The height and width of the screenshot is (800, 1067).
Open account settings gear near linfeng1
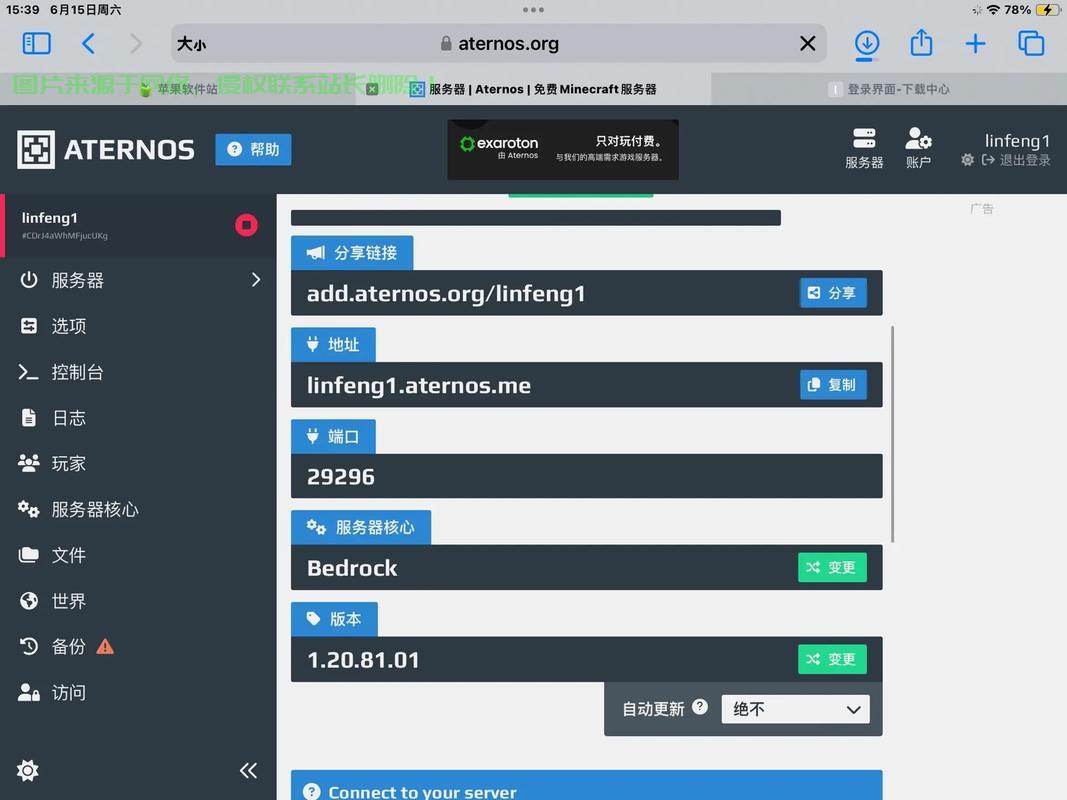point(967,160)
